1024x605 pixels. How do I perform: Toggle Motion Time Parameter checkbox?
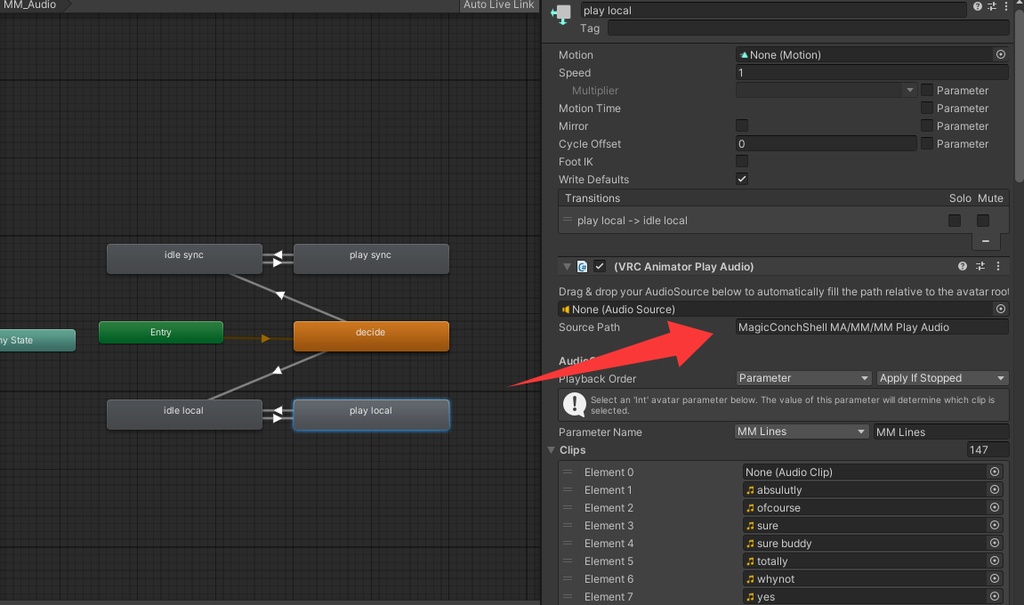coord(926,108)
